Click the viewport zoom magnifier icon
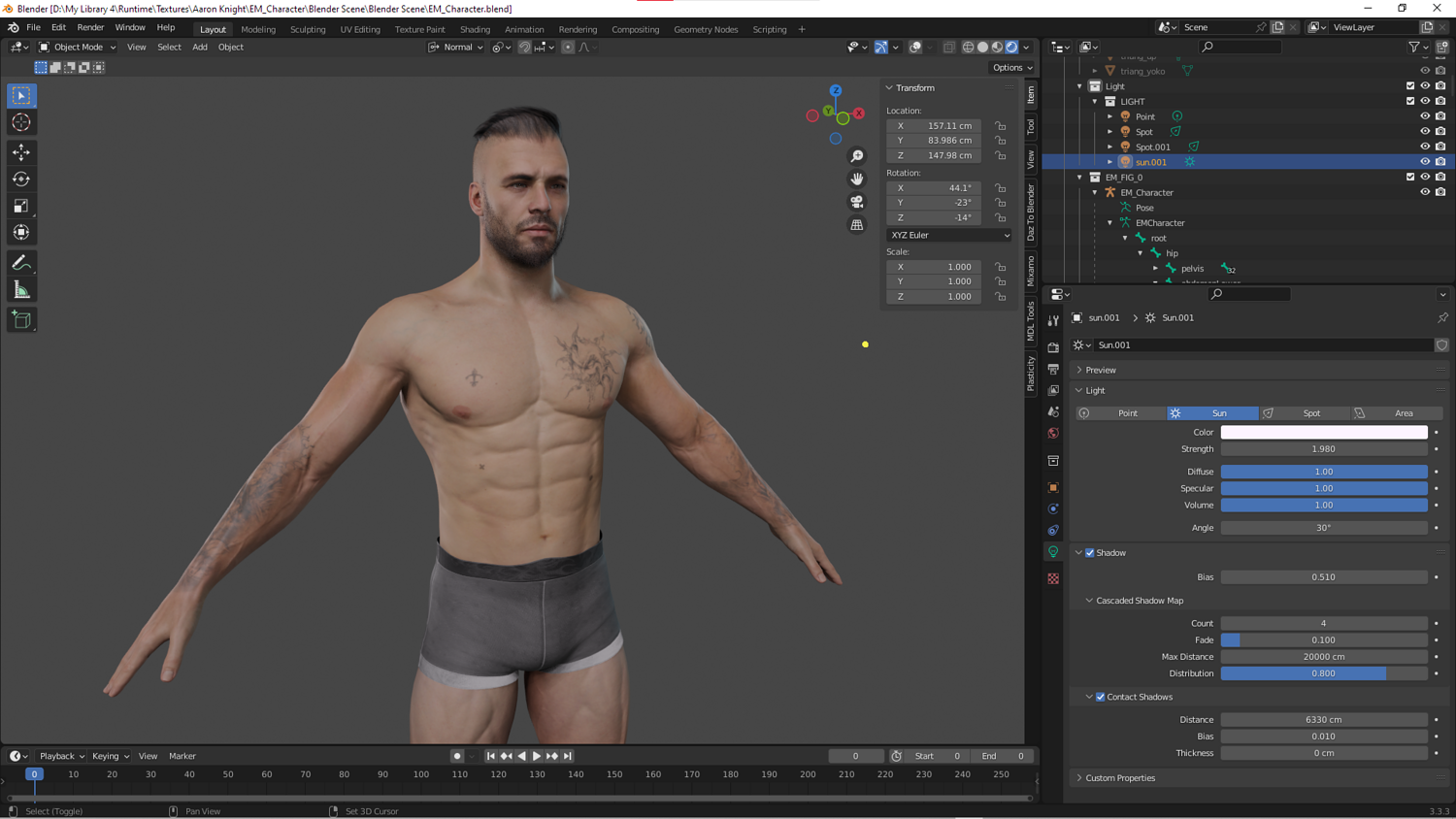Image resolution: width=1456 pixels, height=819 pixels. tap(857, 156)
